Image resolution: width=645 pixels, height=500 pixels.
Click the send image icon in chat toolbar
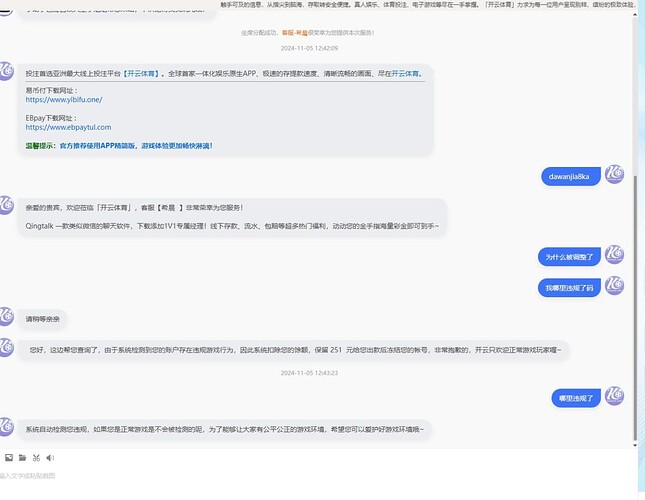click(x=9, y=458)
